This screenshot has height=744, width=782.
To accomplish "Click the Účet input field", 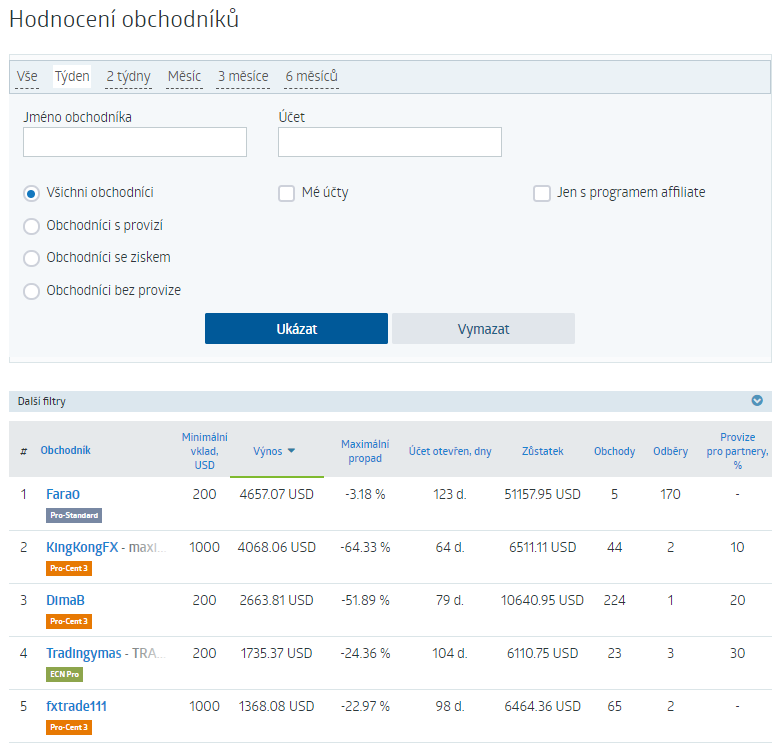I will click(390, 142).
